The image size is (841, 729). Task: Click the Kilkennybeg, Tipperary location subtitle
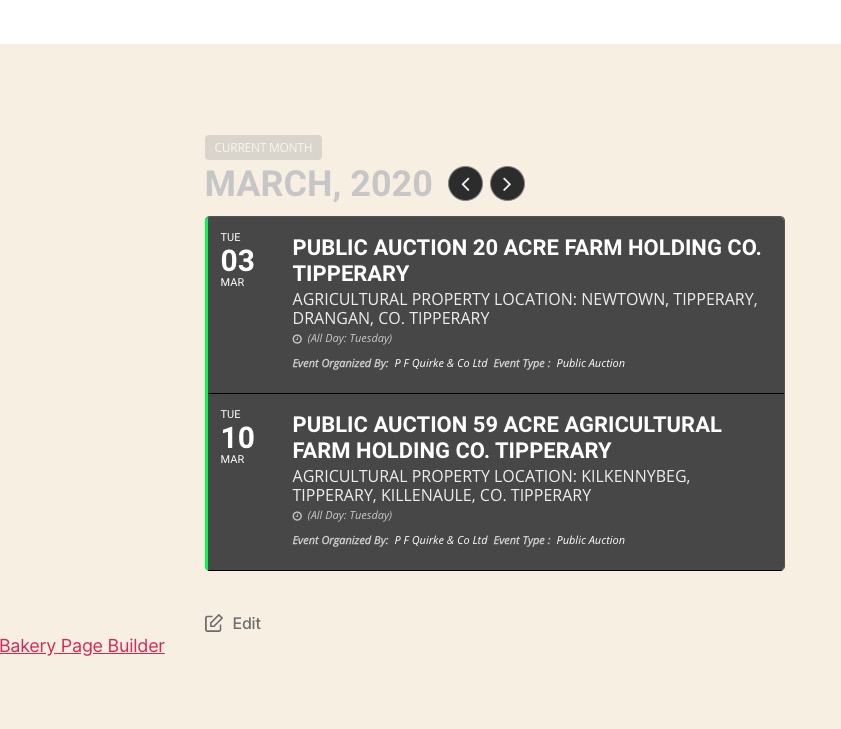click(491, 486)
